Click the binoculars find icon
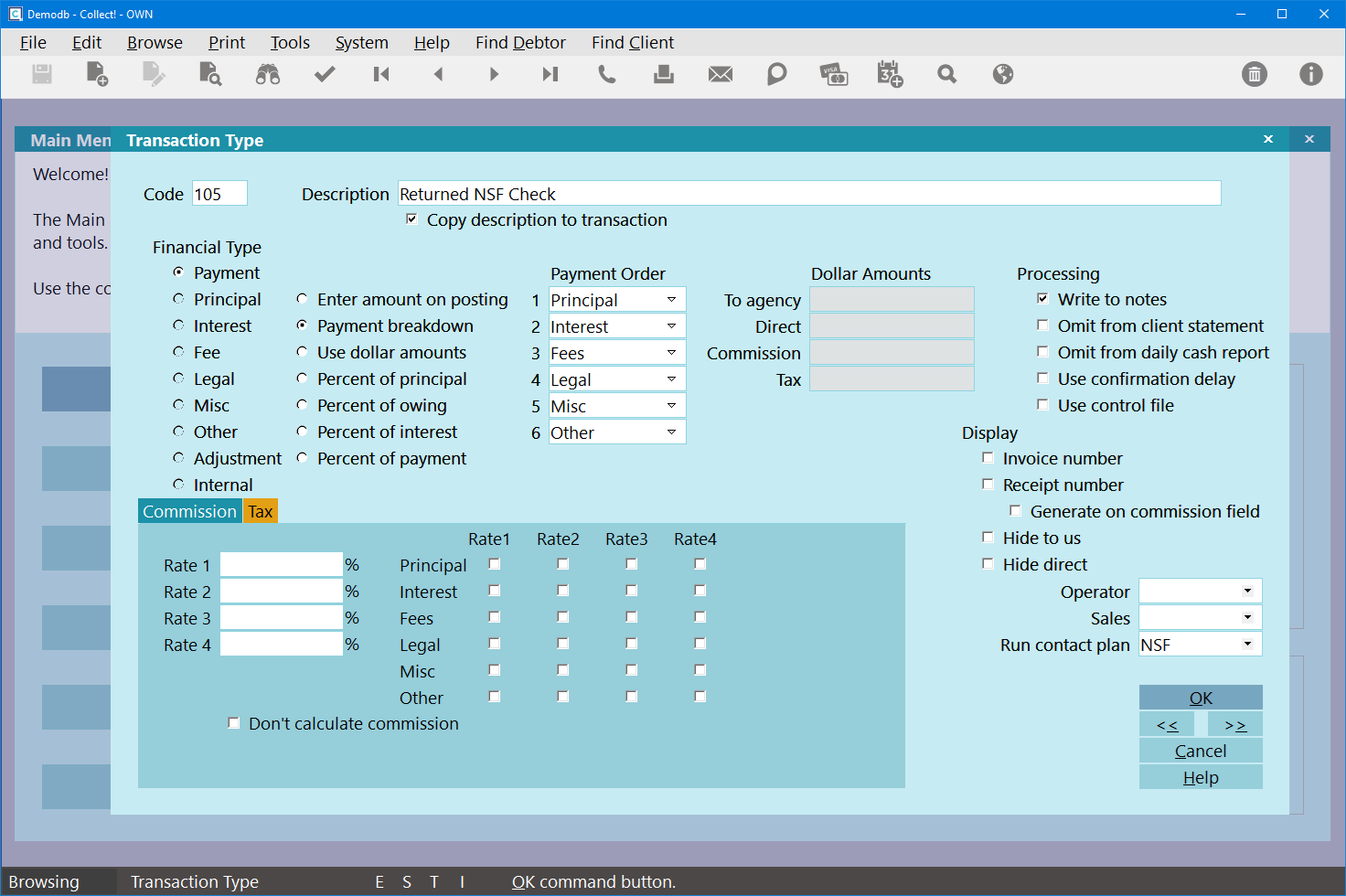 pos(267,74)
